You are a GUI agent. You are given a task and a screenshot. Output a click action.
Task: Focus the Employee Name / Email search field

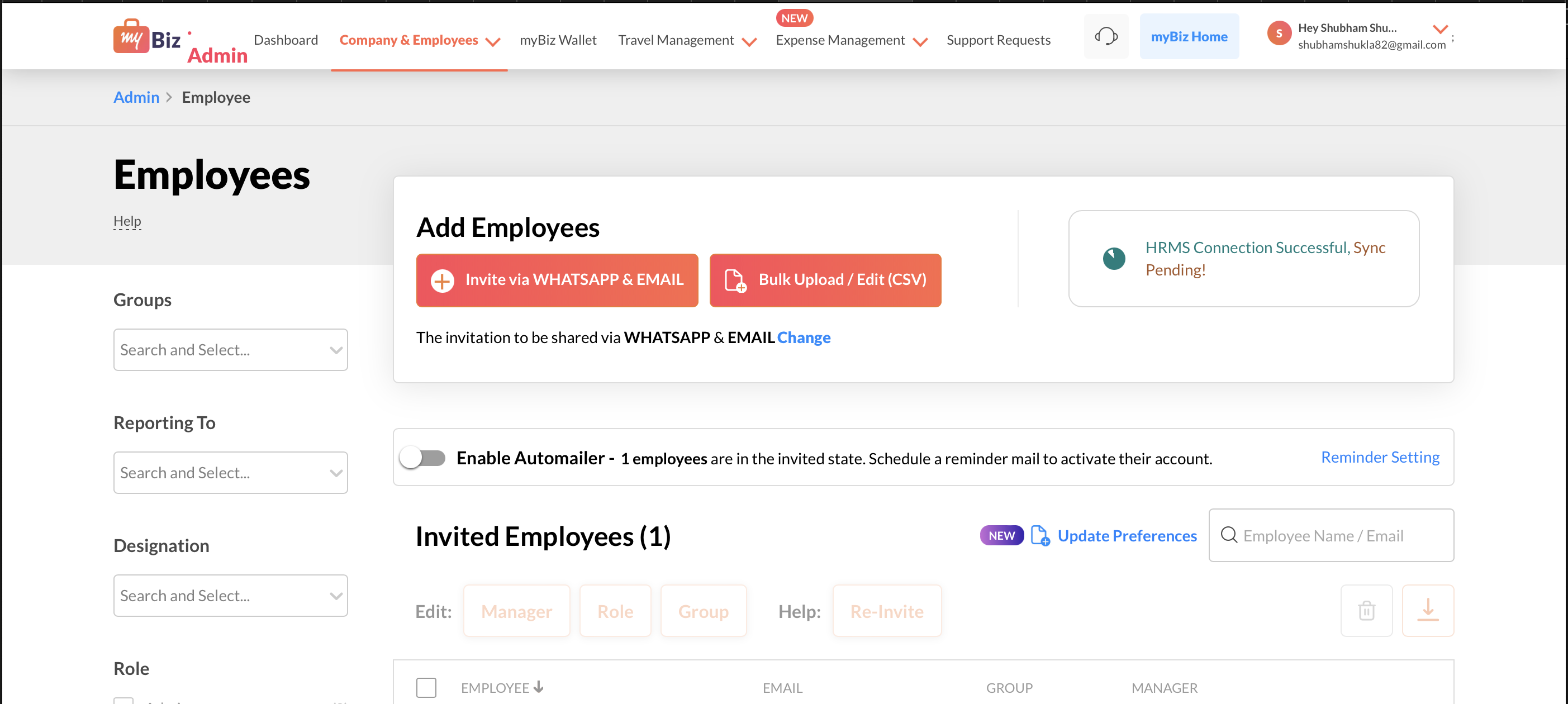[1331, 535]
